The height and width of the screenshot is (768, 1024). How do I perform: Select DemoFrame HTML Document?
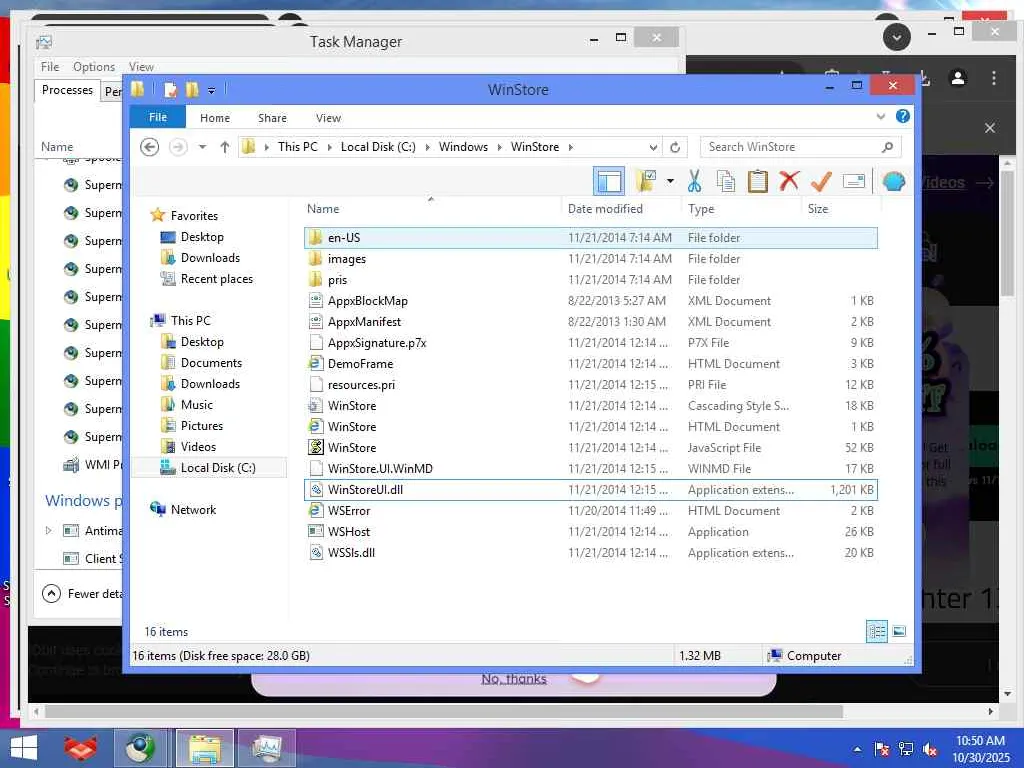coord(590,364)
